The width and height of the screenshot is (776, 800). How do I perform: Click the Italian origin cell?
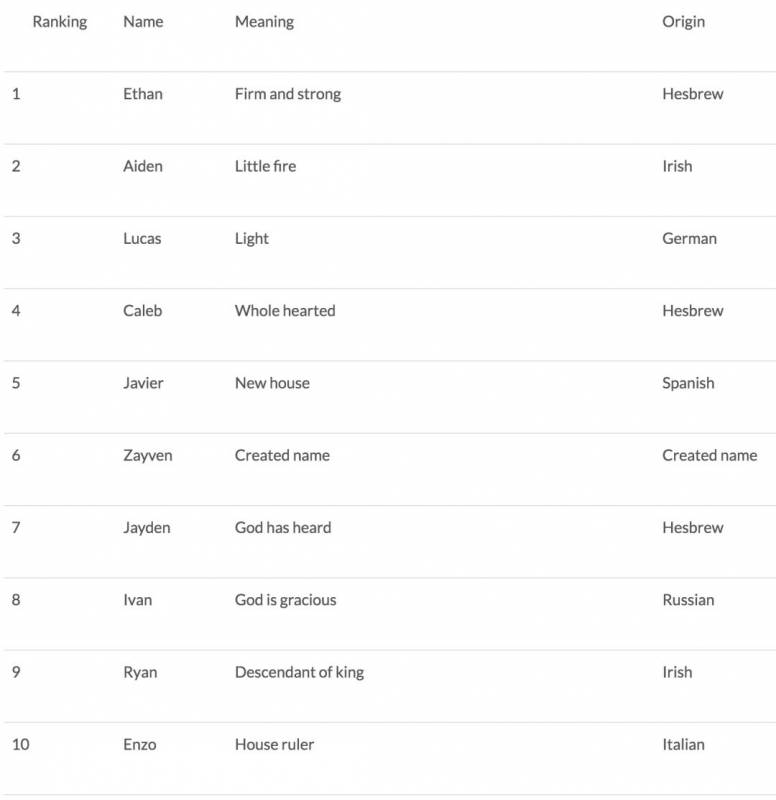pos(683,744)
